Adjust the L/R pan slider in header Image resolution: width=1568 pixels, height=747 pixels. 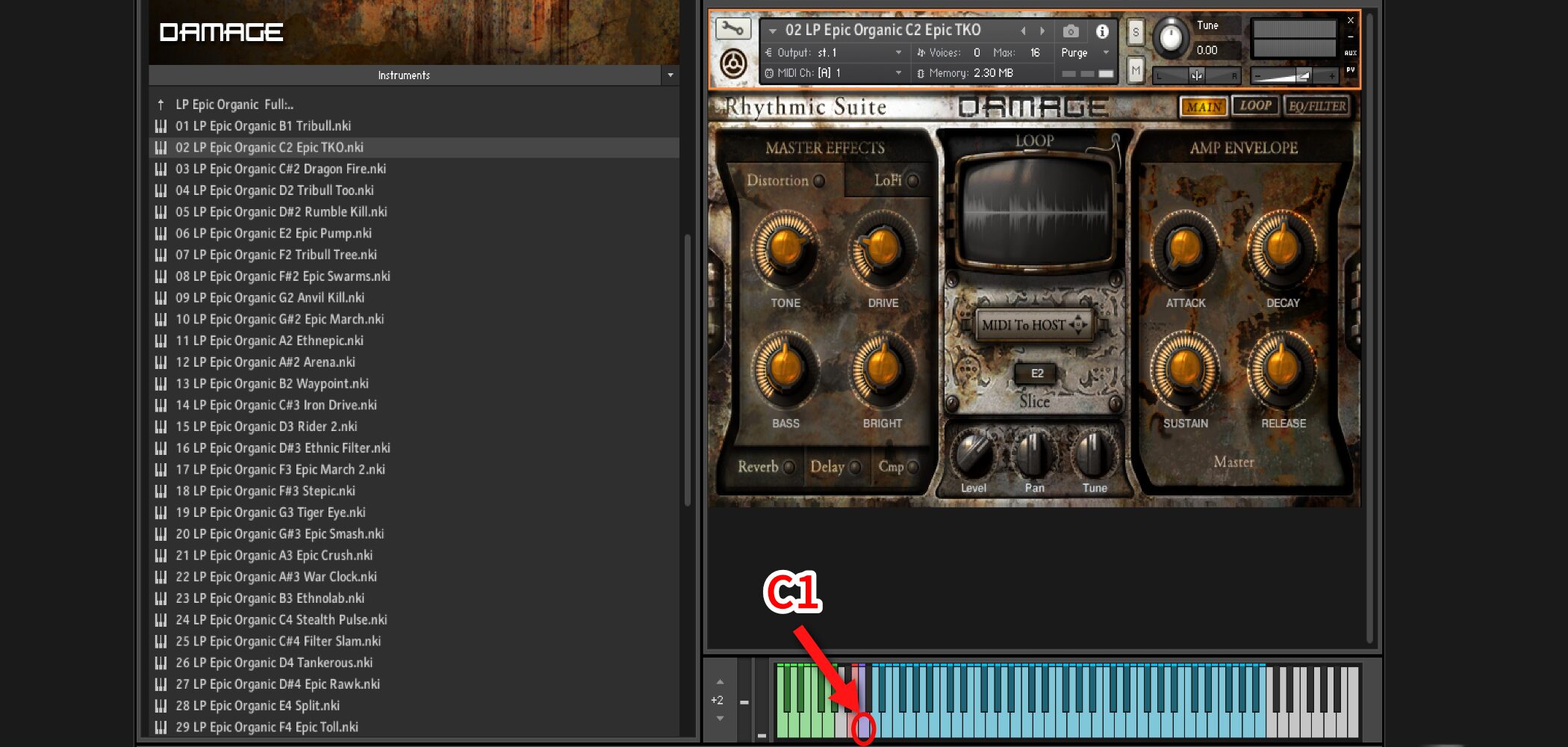(1196, 75)
